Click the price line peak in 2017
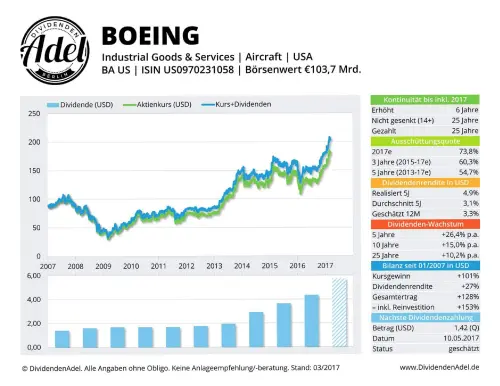 pos(330,138)
